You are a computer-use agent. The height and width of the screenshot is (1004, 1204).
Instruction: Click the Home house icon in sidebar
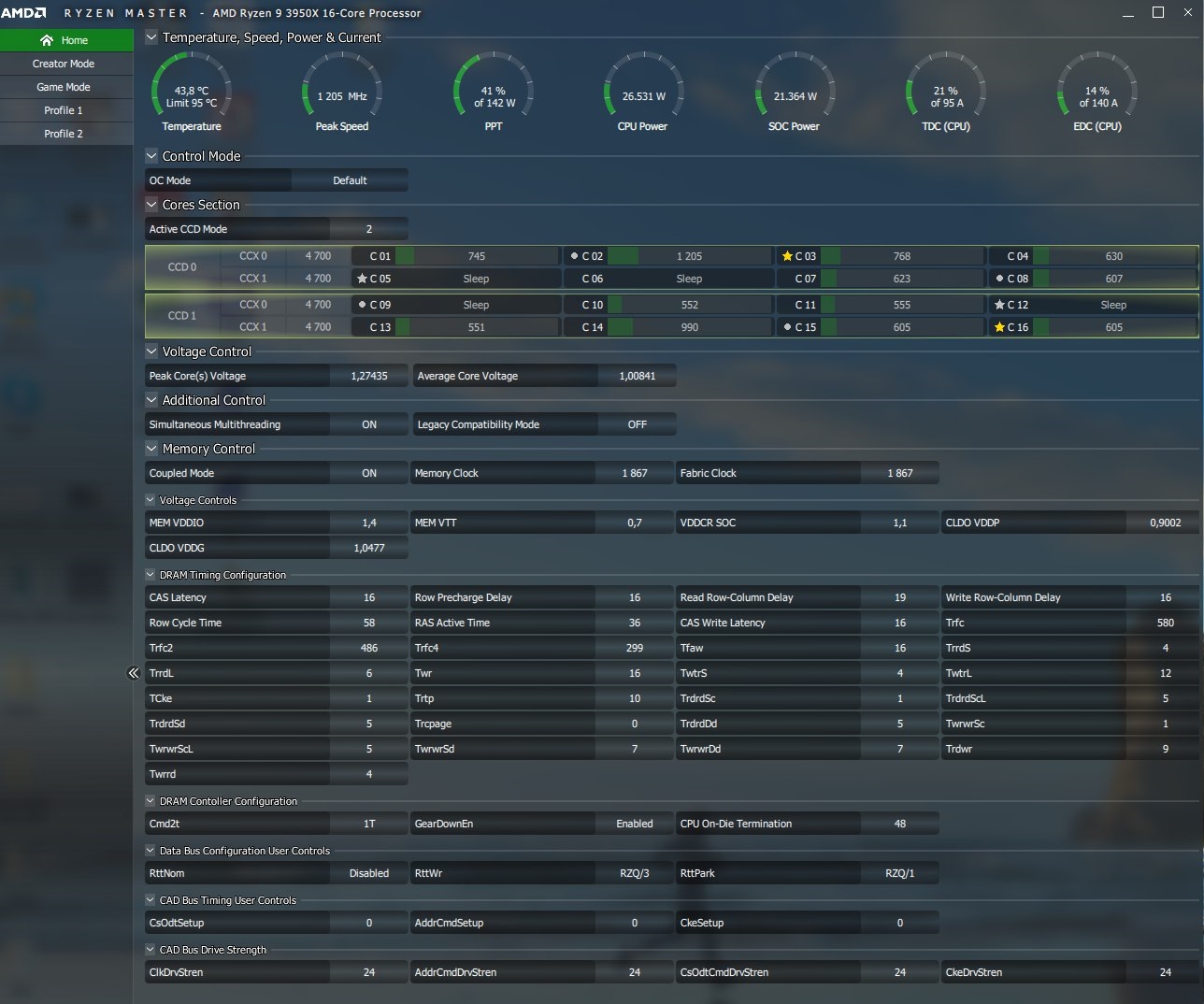coord(47,40)
